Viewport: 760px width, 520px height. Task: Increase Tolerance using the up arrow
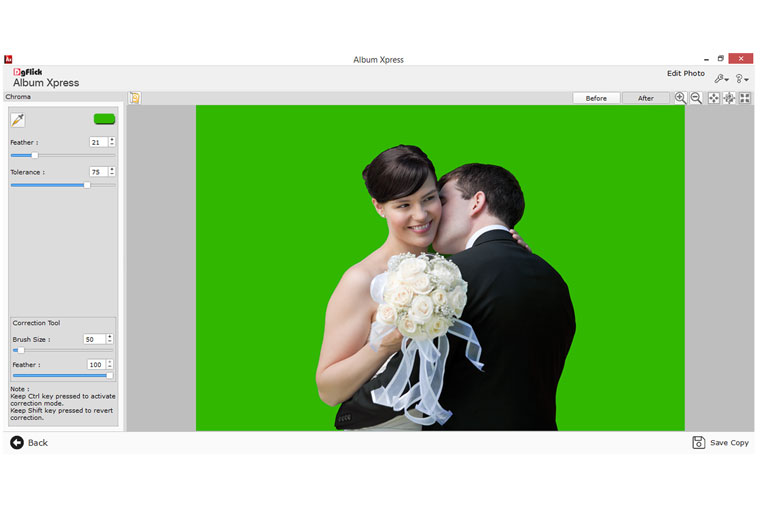(x=112, y=169)
